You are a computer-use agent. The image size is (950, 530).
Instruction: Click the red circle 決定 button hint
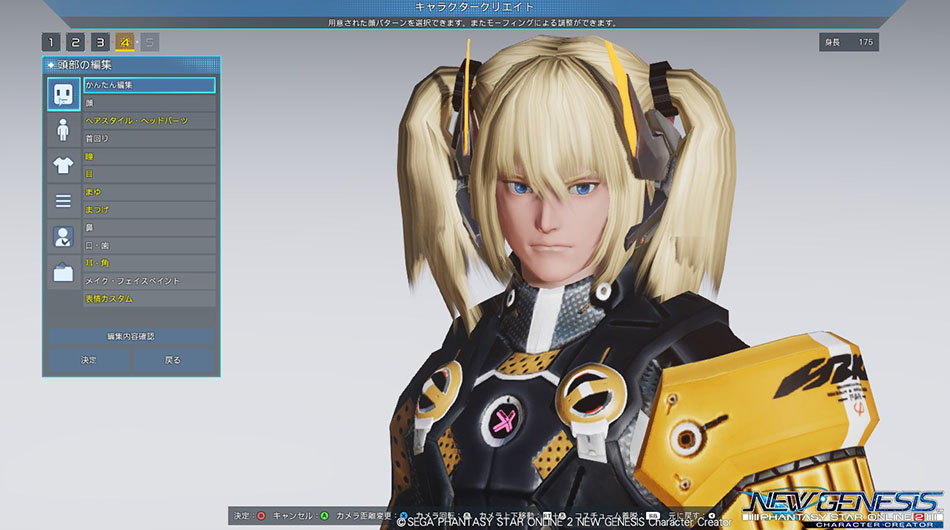click(x=261, y=516)
